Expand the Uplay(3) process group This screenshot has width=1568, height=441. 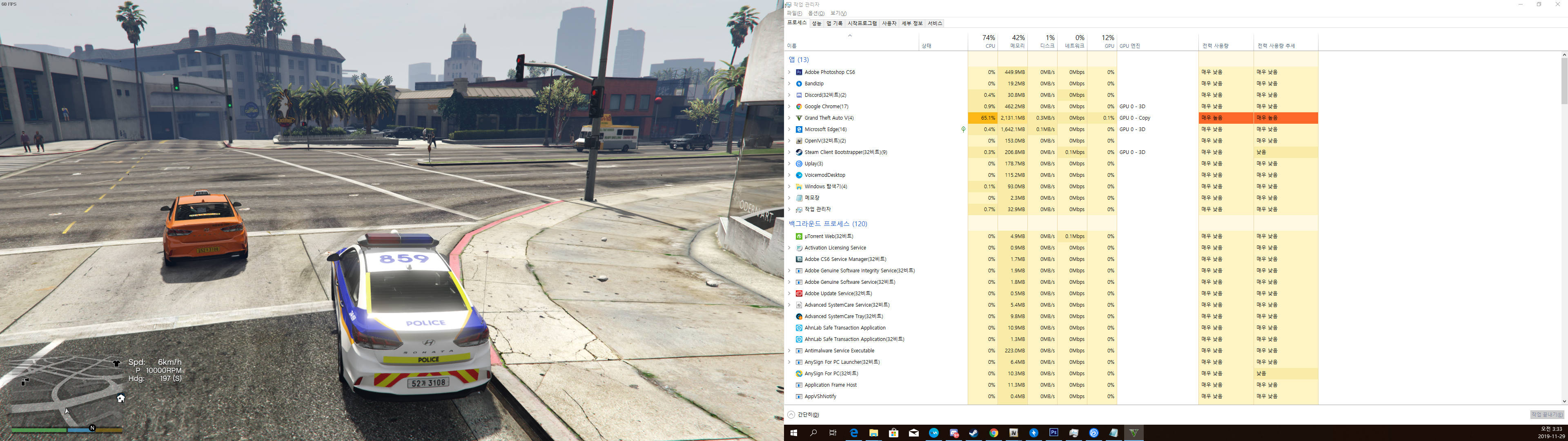tap(789, 164)
